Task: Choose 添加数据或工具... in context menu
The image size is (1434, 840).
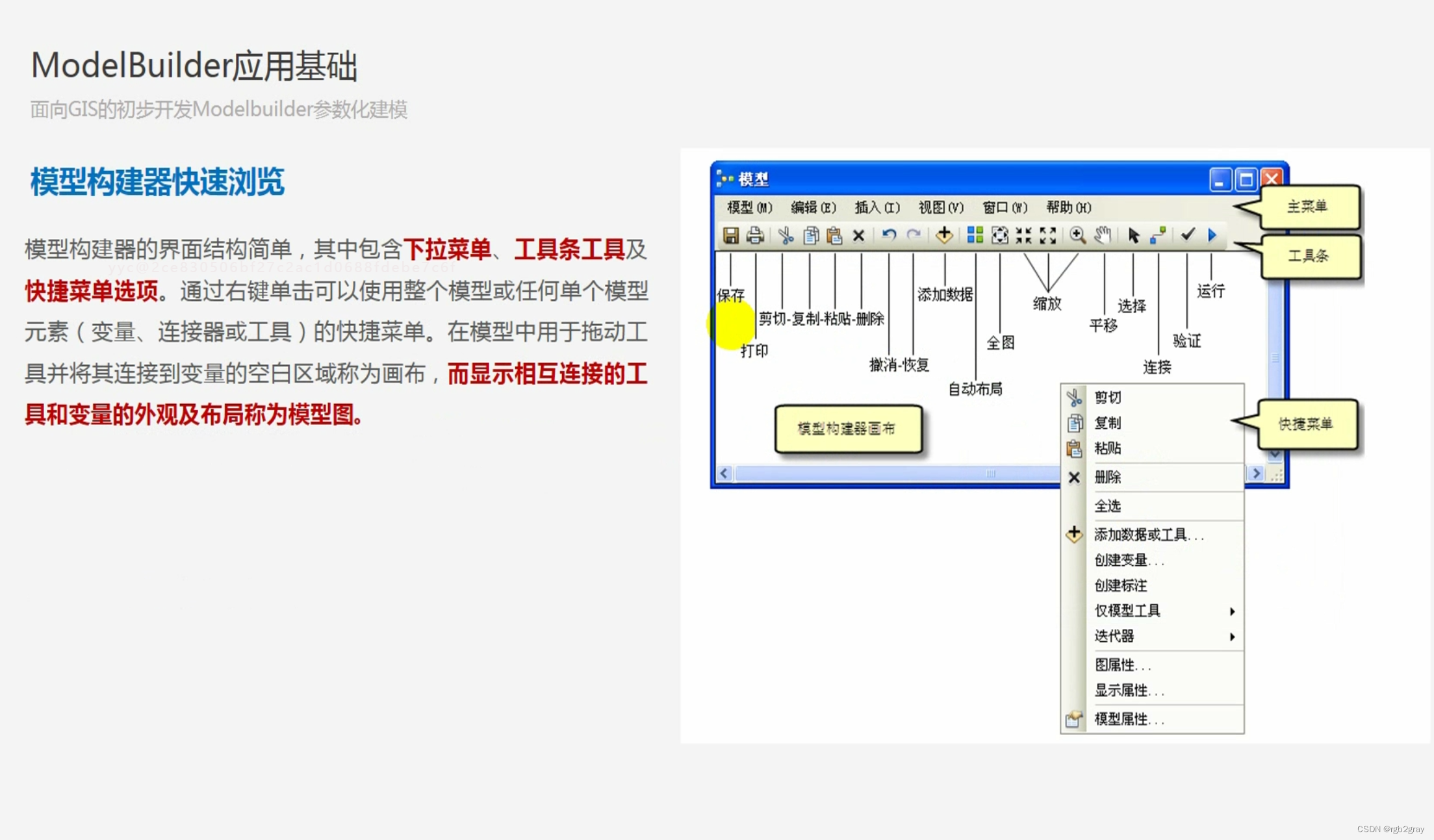Action: click(1152, 535)
